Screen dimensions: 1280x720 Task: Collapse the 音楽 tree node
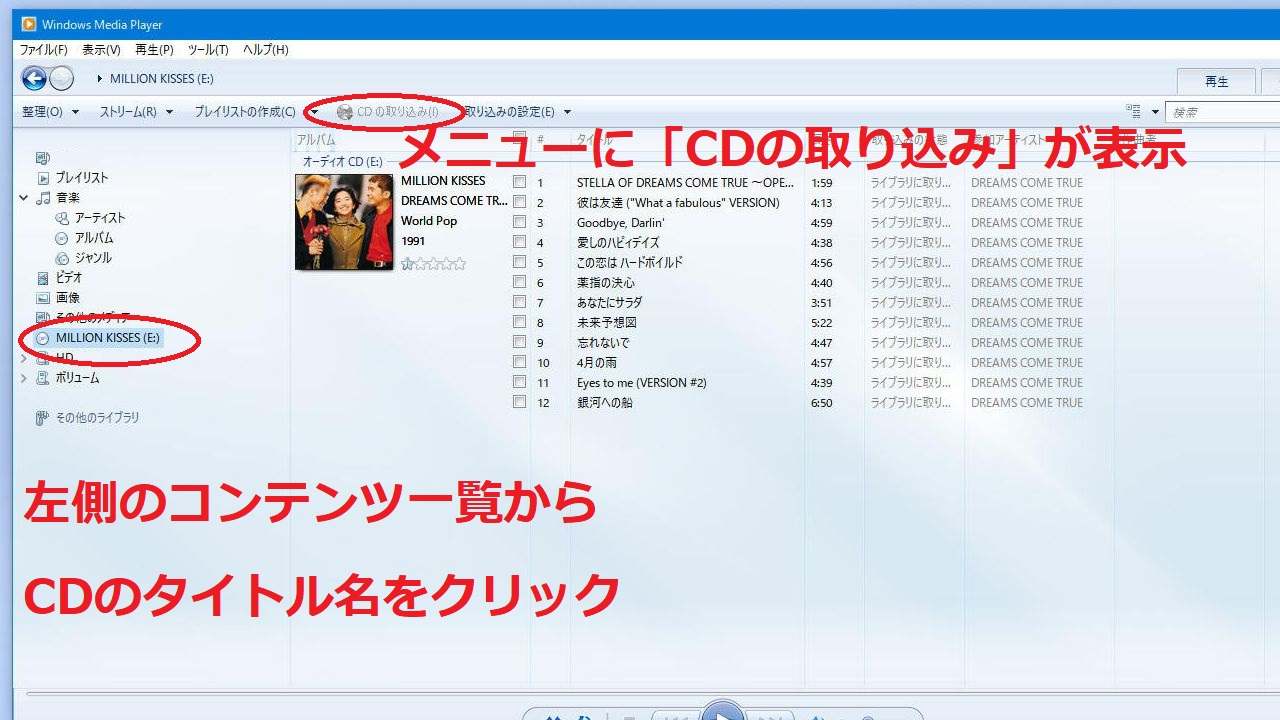[x=24, y=198]
